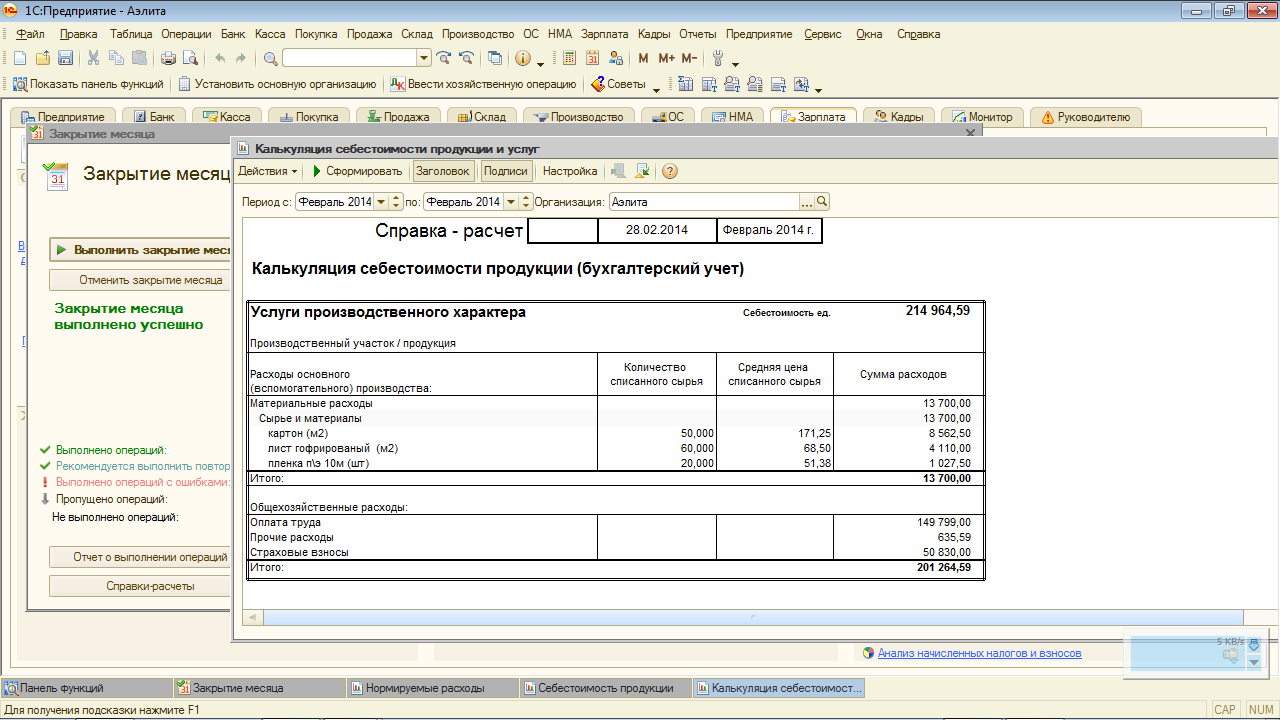Click the Paste clipboard icon
This screenshot has width=1280, height=720.
[139, 58]
